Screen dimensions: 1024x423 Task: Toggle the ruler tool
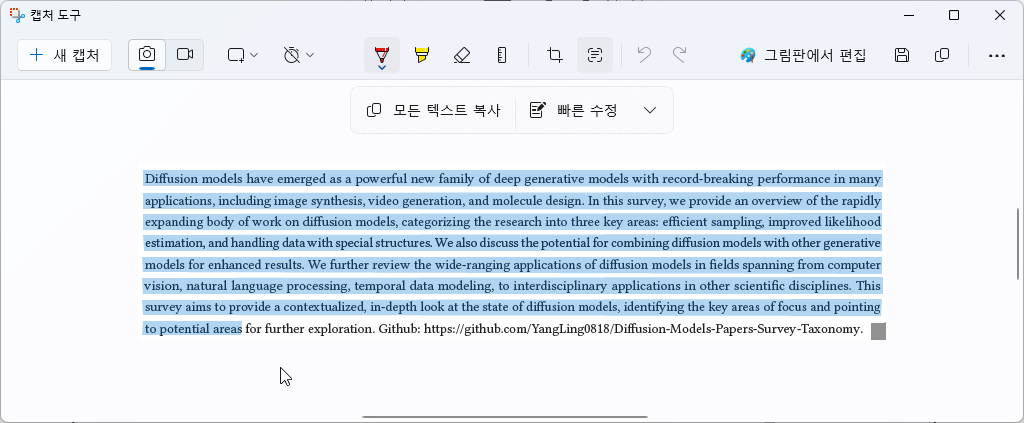[502, 55]
